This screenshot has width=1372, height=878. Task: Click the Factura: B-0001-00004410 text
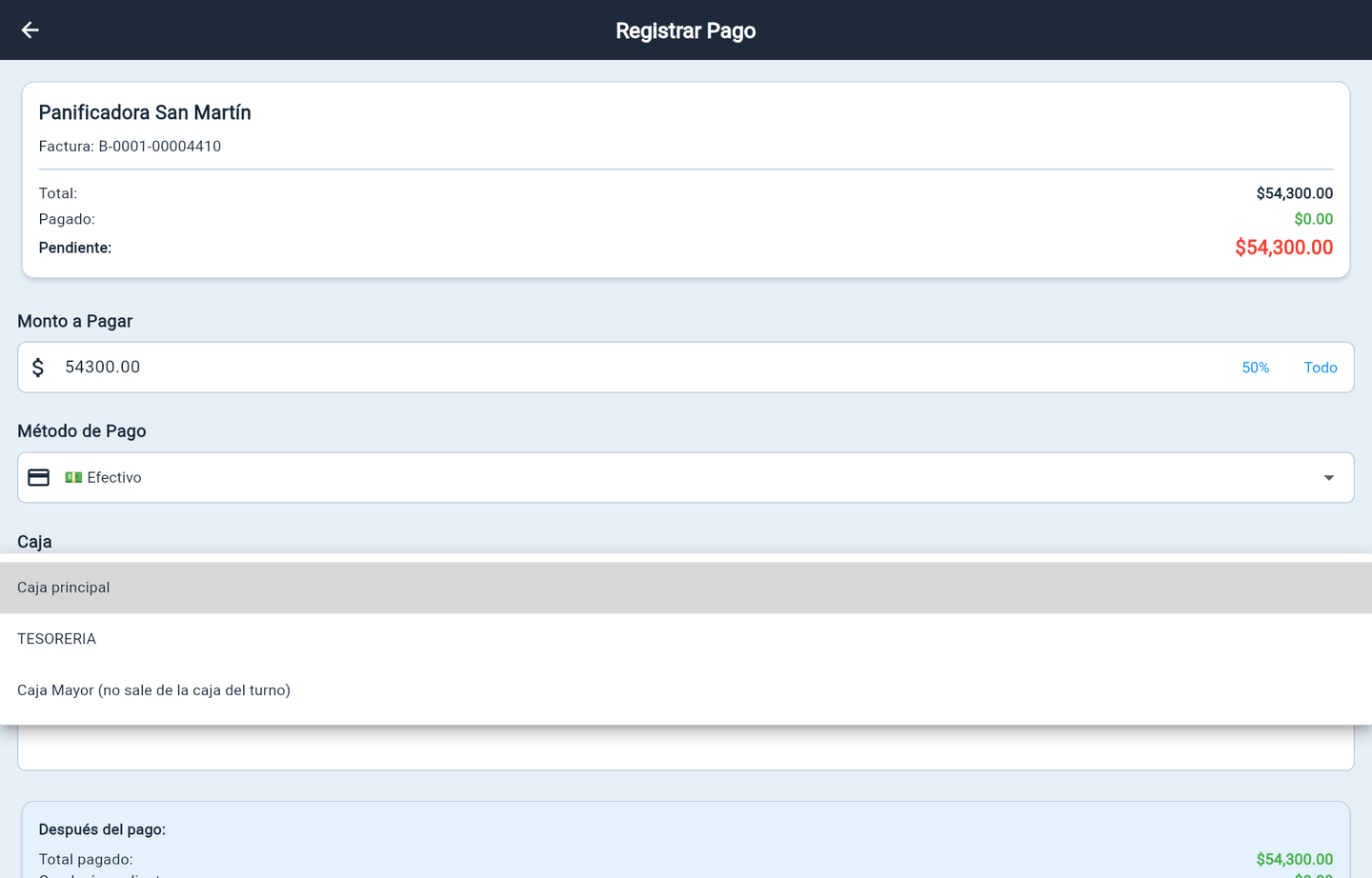[130, 146]
